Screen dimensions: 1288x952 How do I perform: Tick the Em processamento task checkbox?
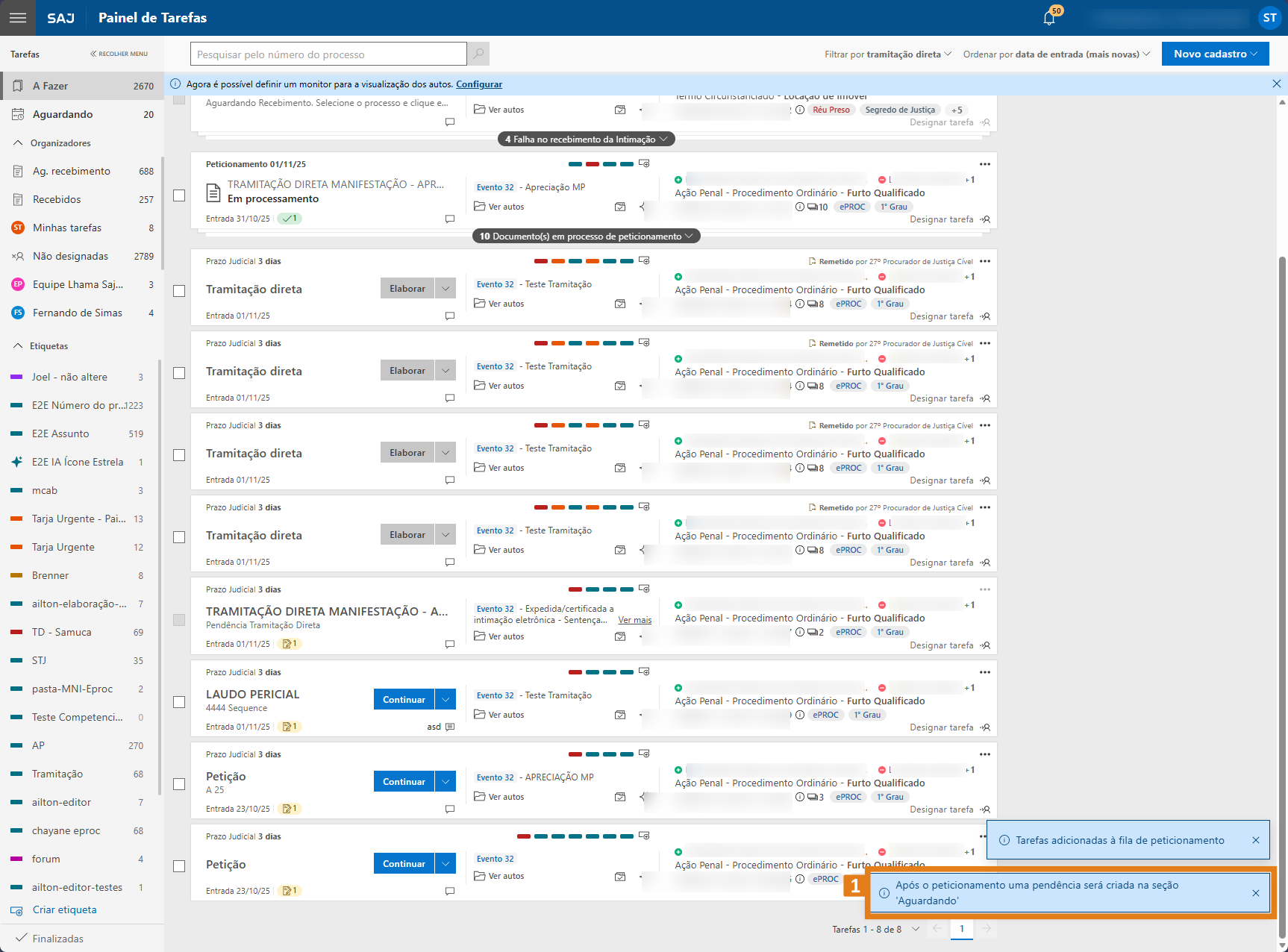tap(179, 195)
